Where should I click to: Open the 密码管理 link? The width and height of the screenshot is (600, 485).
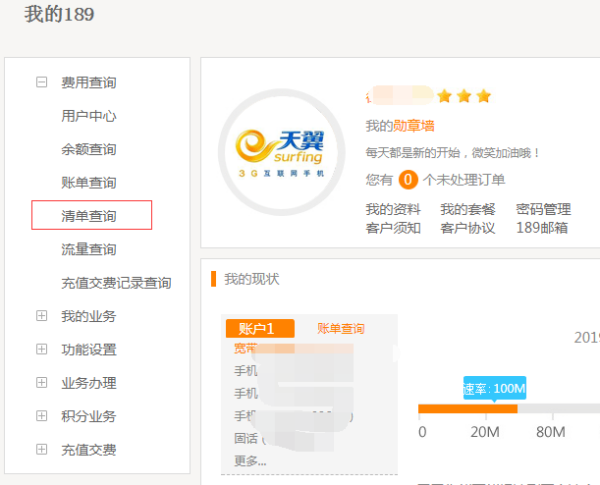click(543, 209)
